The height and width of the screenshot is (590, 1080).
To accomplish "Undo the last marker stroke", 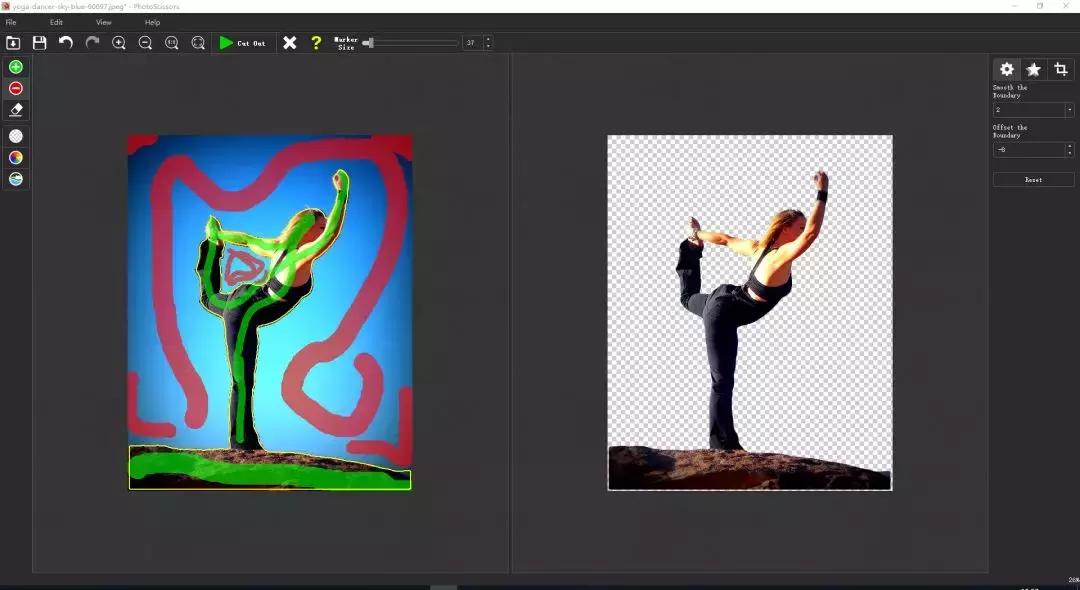I will pyautogui.click(x=66, y=43).
